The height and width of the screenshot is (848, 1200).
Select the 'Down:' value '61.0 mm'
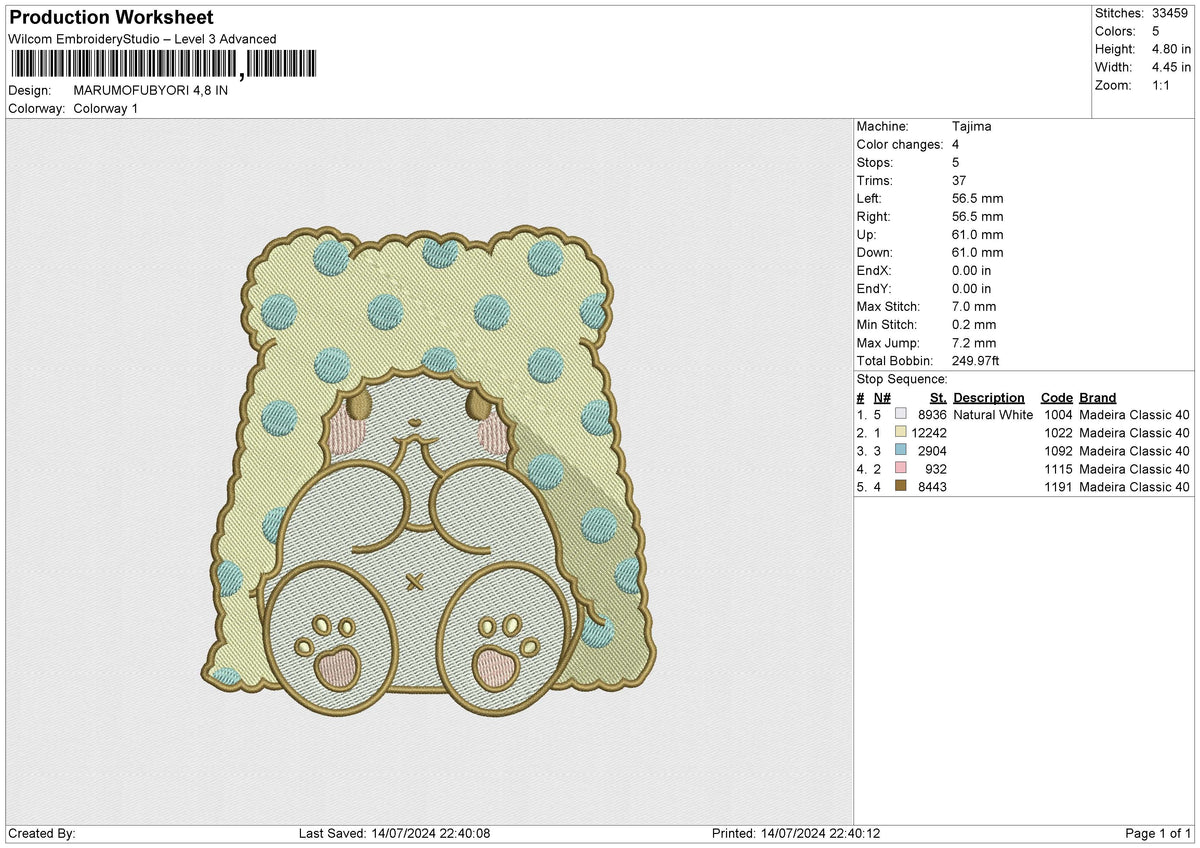(x=978, y=253)
